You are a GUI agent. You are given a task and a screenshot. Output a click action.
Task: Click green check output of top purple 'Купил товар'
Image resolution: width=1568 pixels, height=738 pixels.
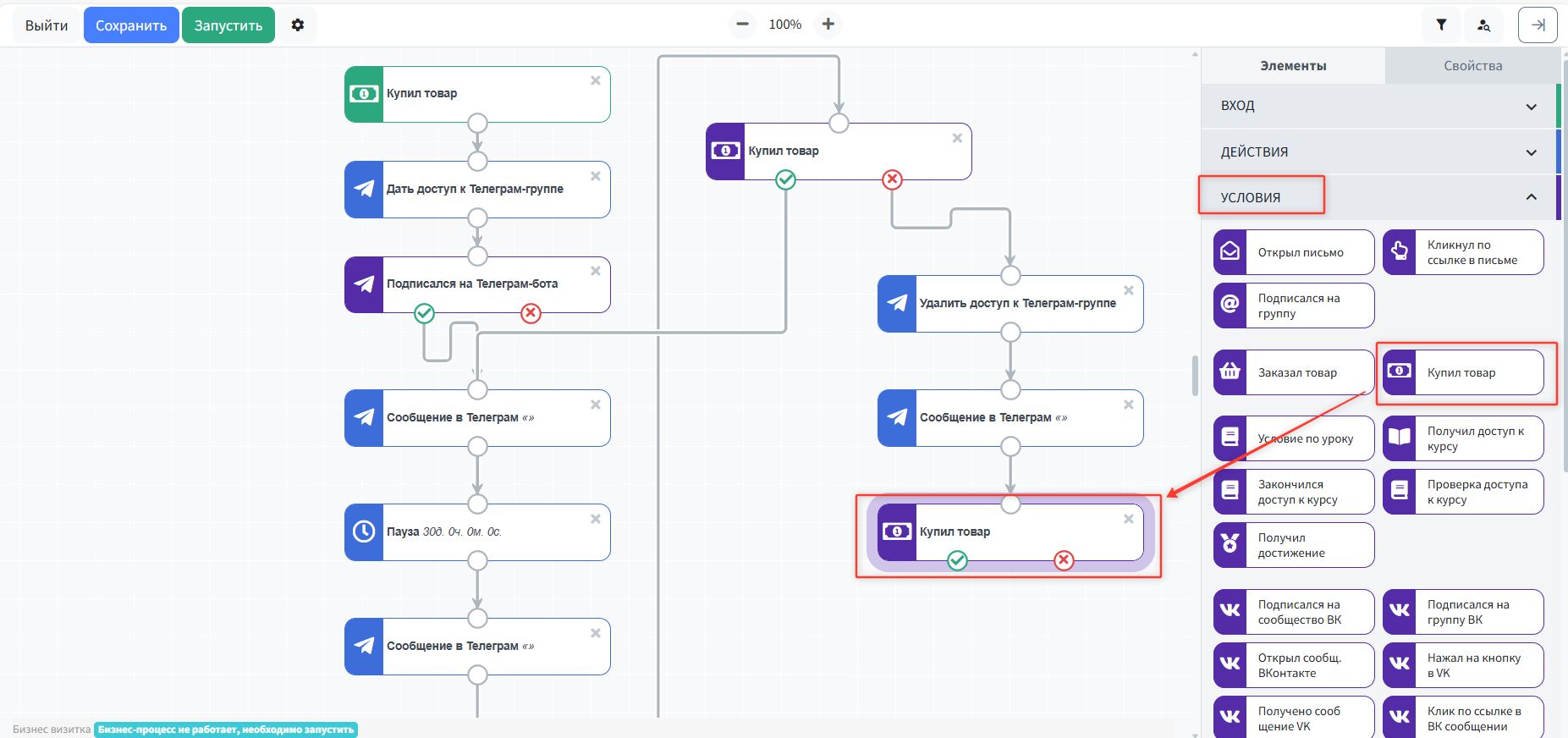785,179
